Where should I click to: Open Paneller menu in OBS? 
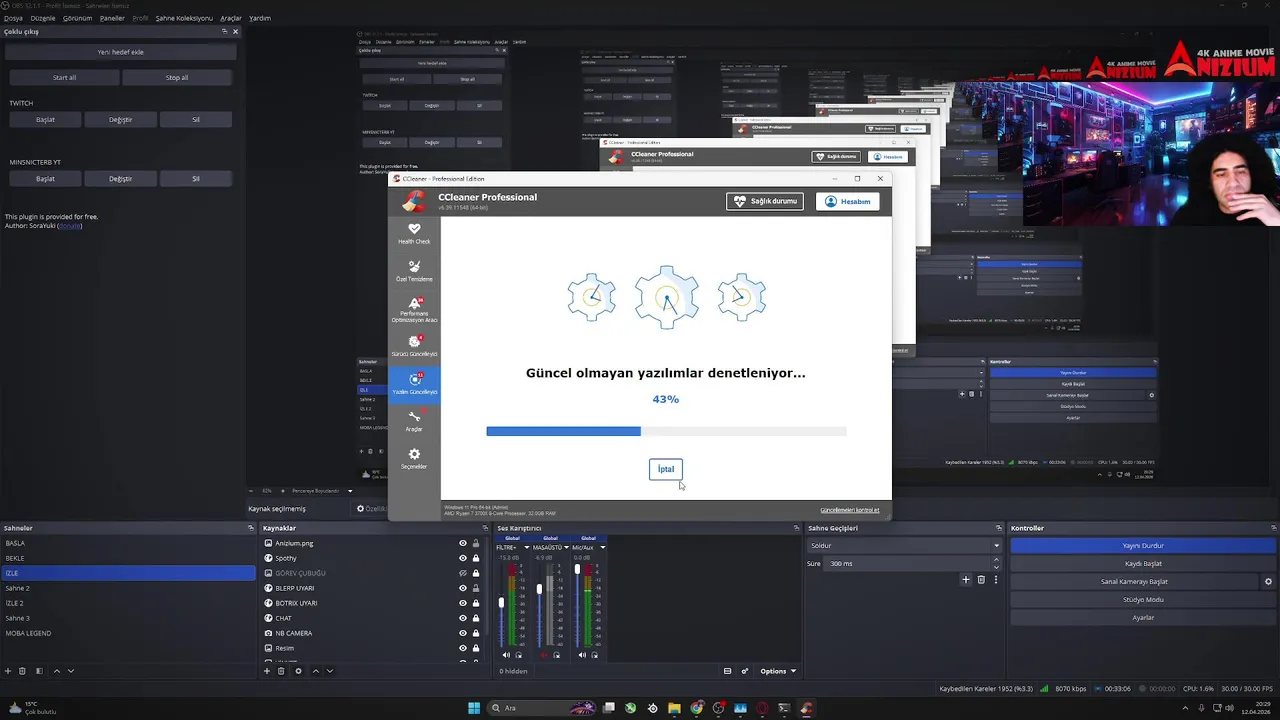113,18
